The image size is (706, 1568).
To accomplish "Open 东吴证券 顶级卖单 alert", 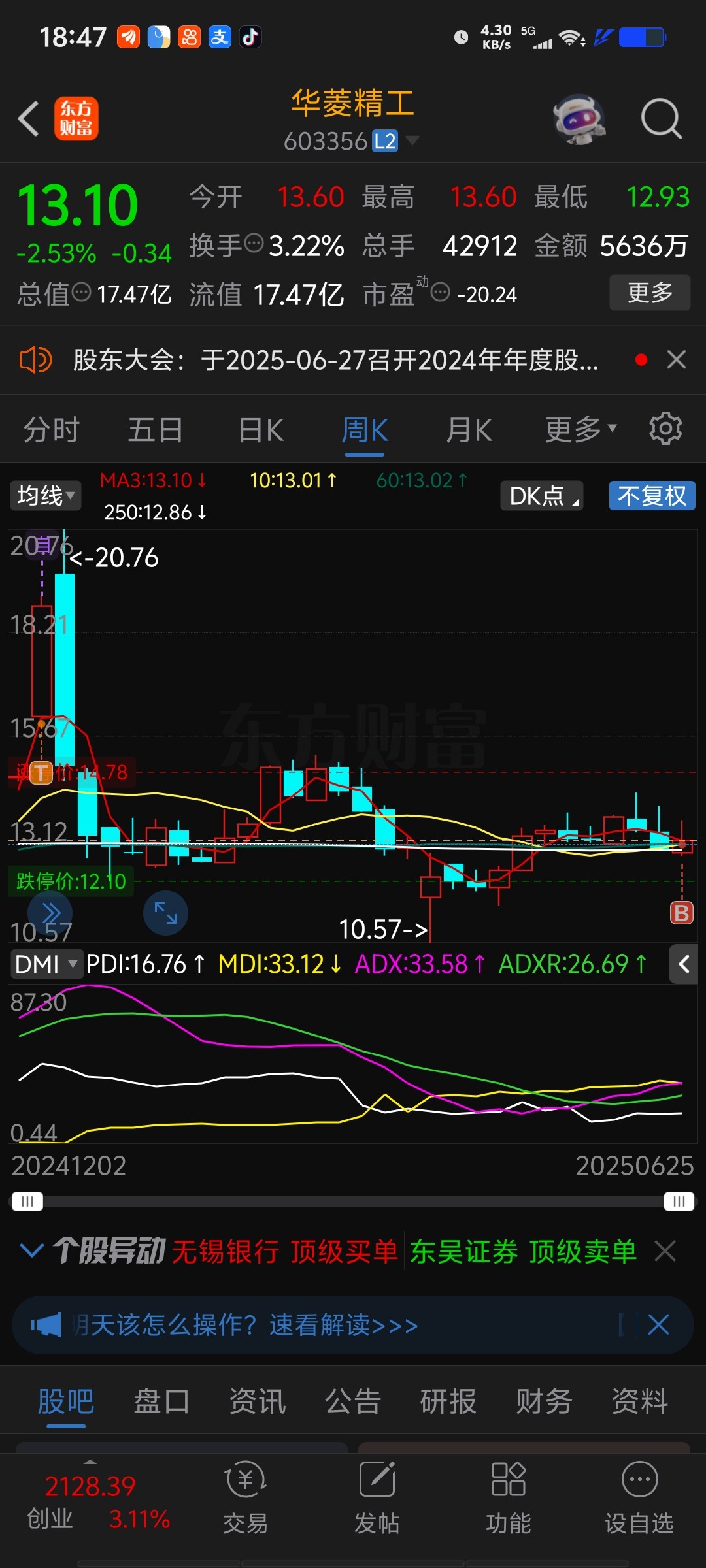I will [524, 1251].
